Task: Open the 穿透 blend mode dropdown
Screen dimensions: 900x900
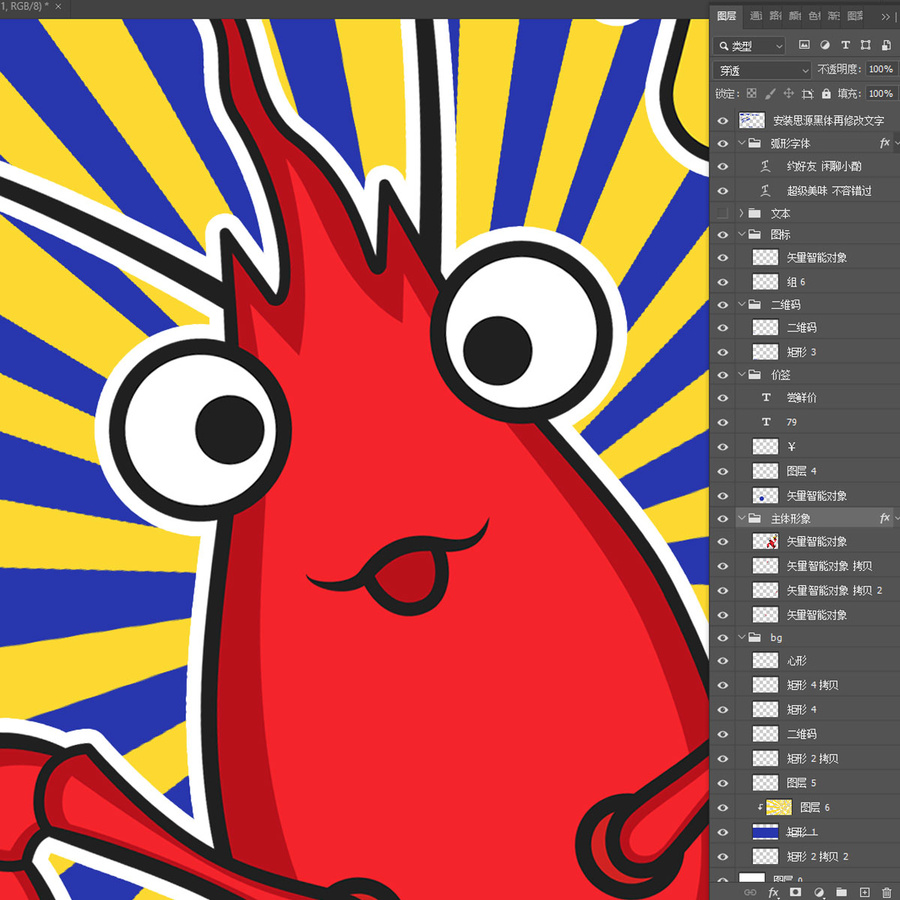Action: (762, 70)
